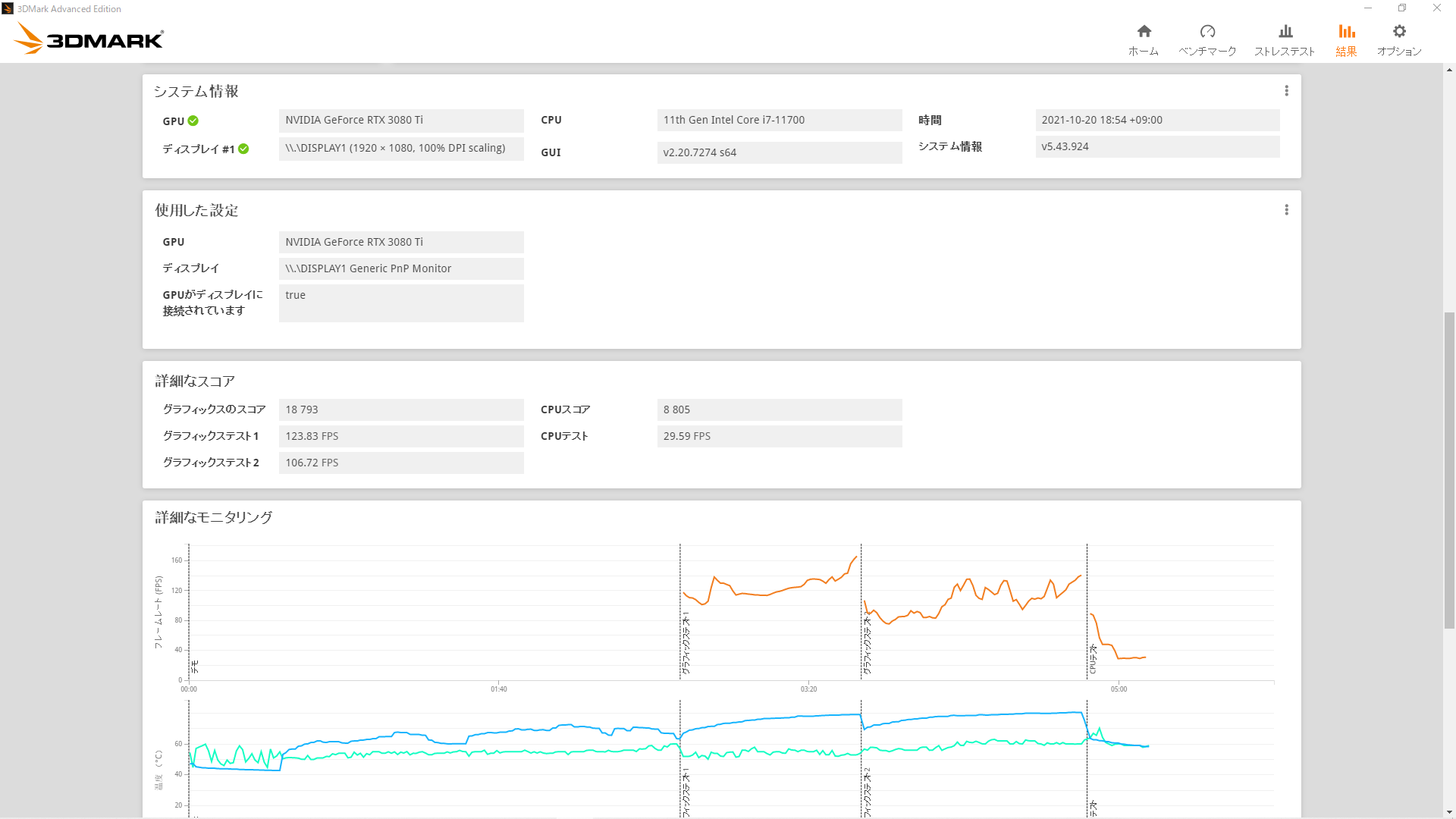Select the display value \\.\DISPLAY1 (1920 × 1080, 100% DPI scaling)
Image resolution: width=1456 pixels, height=819 pixels.
tap(401, 149)
